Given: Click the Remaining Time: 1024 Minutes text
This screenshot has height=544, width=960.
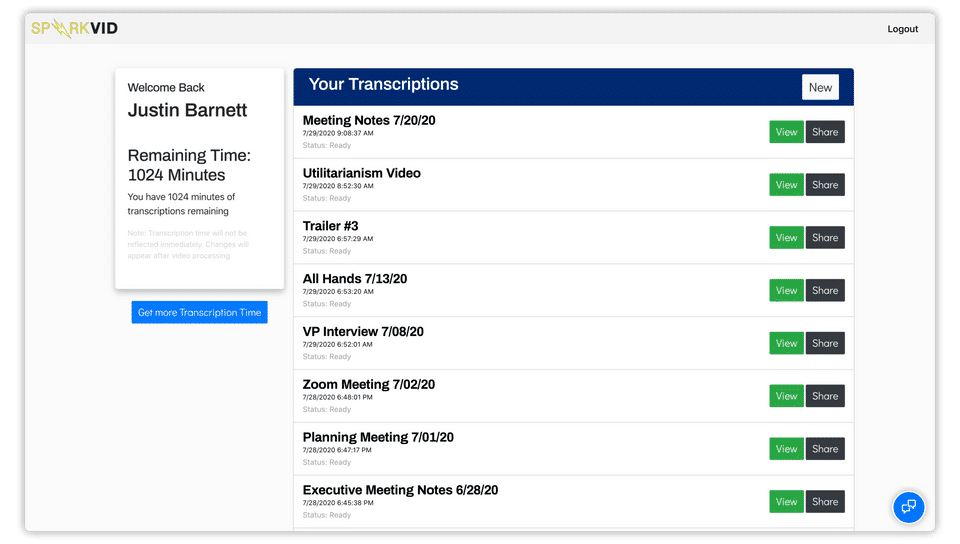Looking at the screenshot, I should (189, 165).
